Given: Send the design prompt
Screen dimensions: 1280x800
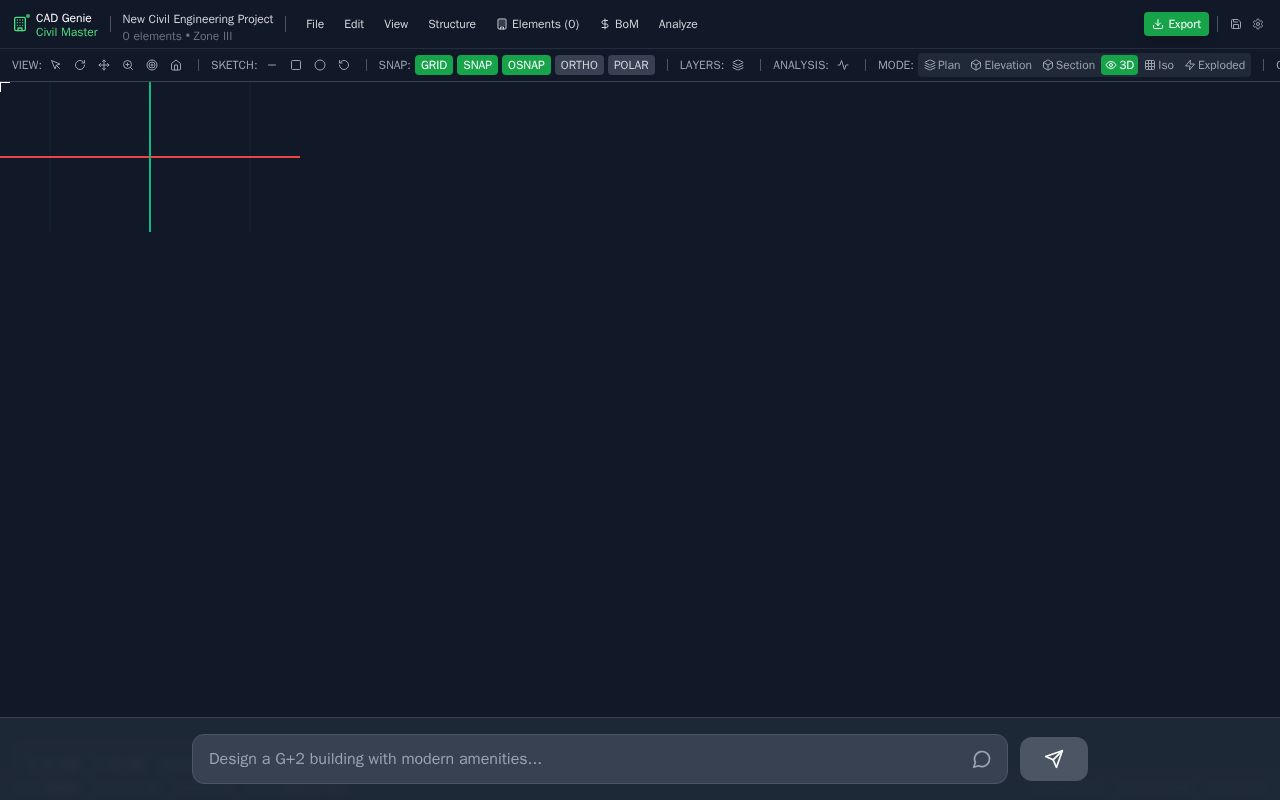Looking at the screenshot, I should click(x=1054, y=759).
